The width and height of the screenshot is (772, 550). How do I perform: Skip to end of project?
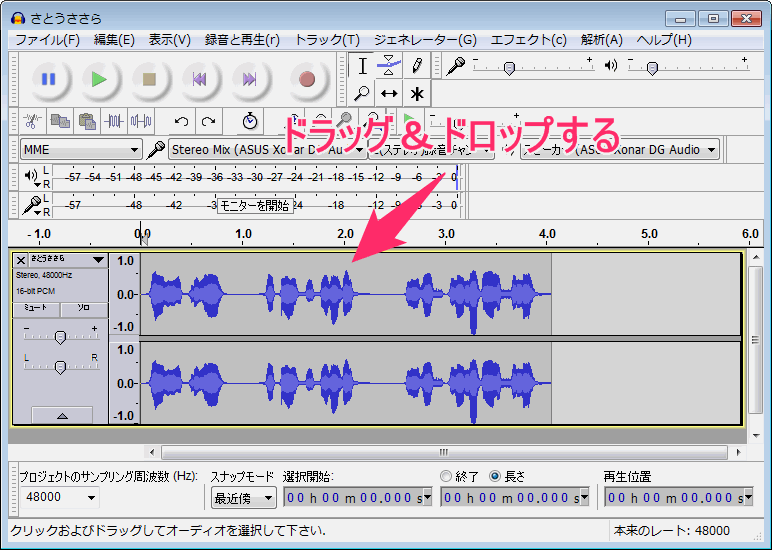pos(250,79)
